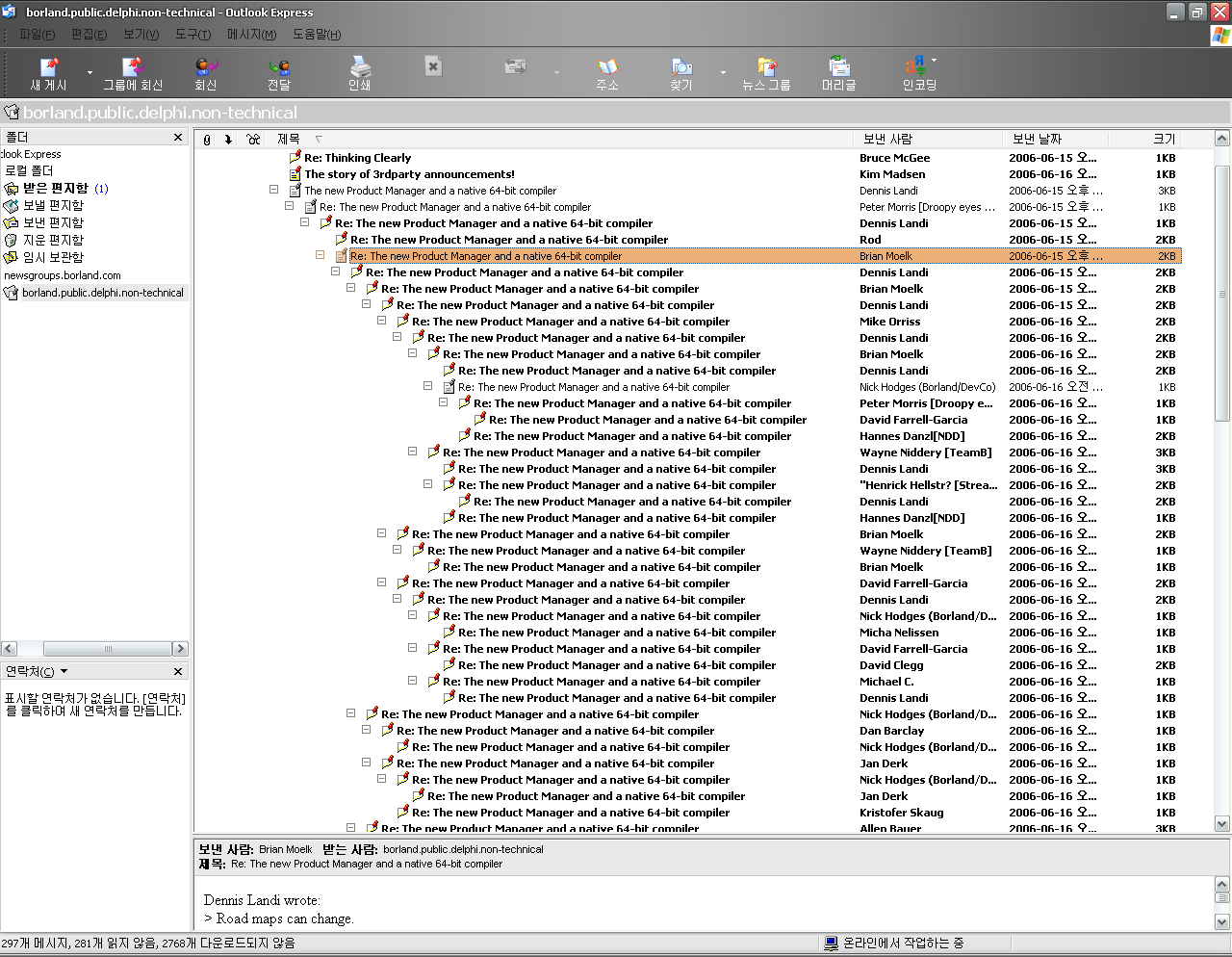Print the message using the 인쇄 icon
The image size is (1232, 957).
(360, 73)
